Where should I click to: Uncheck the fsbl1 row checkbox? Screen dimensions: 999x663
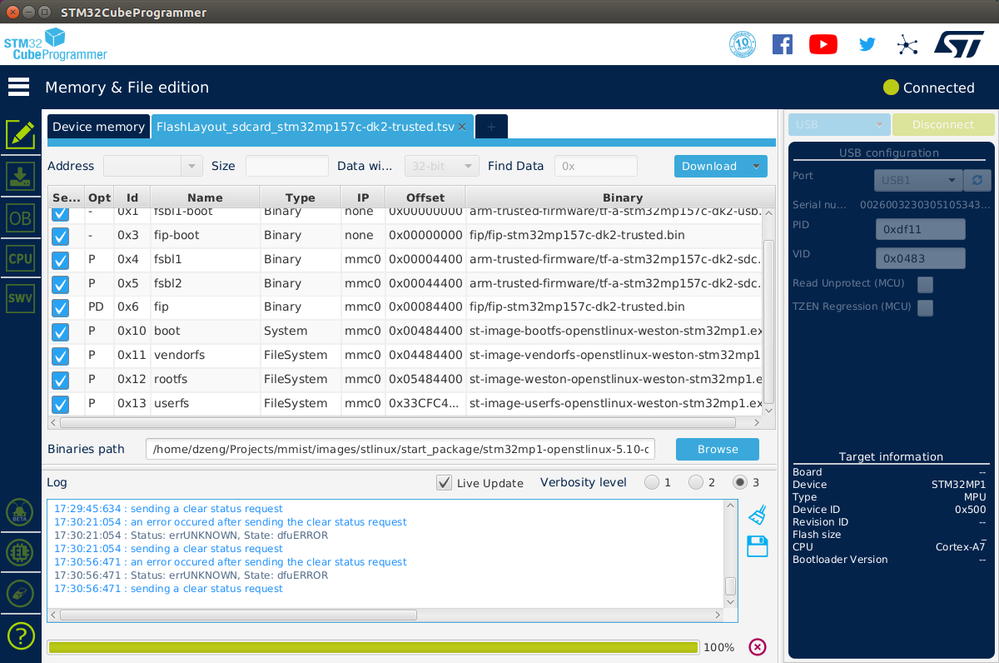click(61, 260)
